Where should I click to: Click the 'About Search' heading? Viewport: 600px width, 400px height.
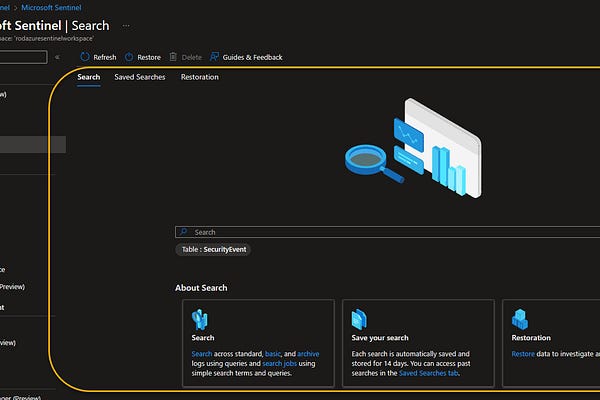coord(201,288)
